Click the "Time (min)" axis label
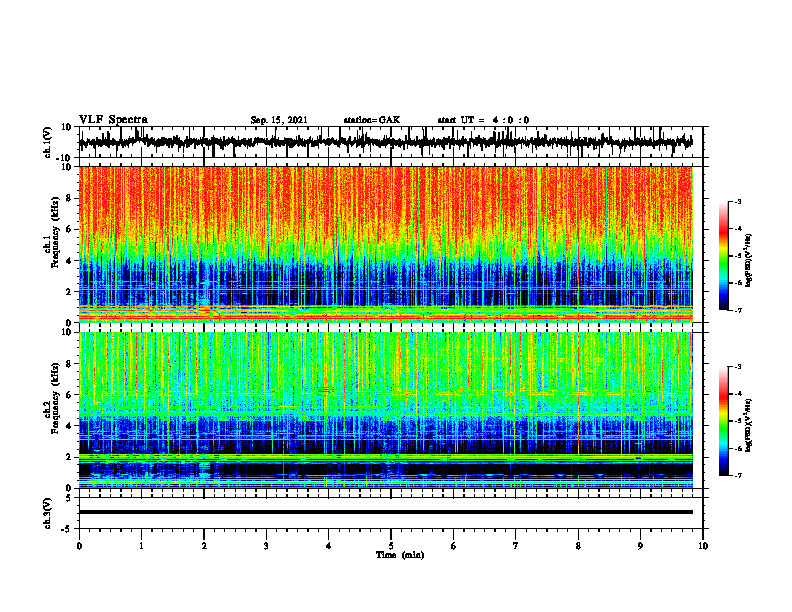The height and width of the screenshot is (612, 792). [400, 555]
